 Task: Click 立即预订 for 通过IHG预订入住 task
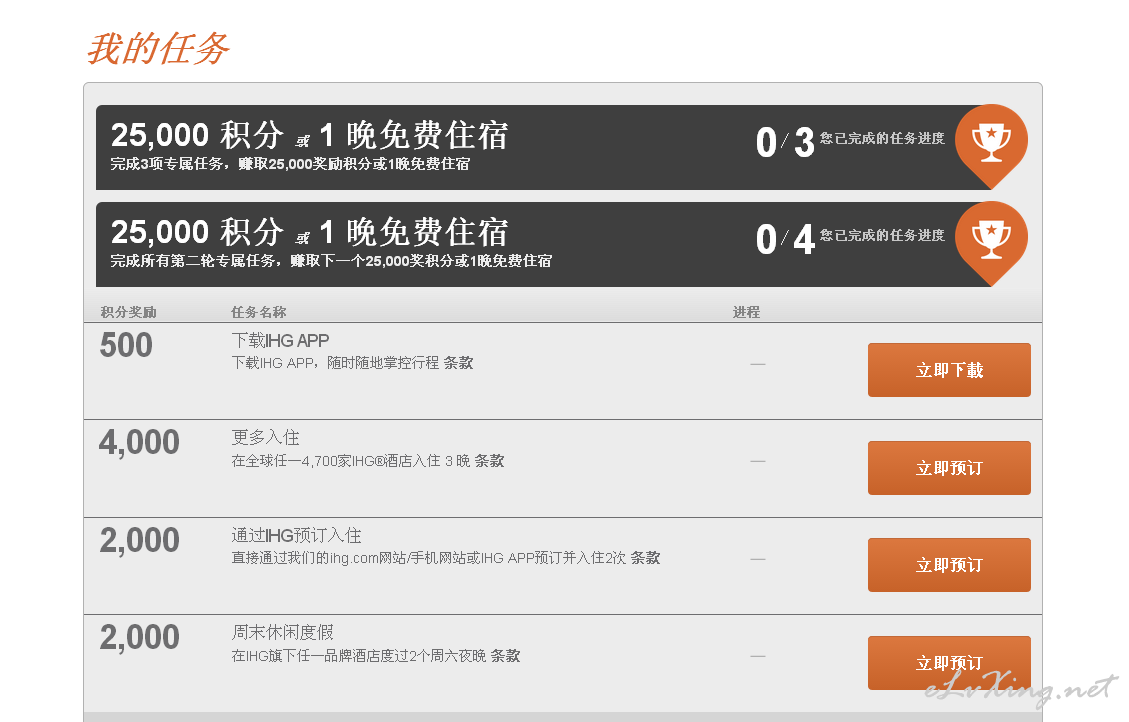point(949,565)
